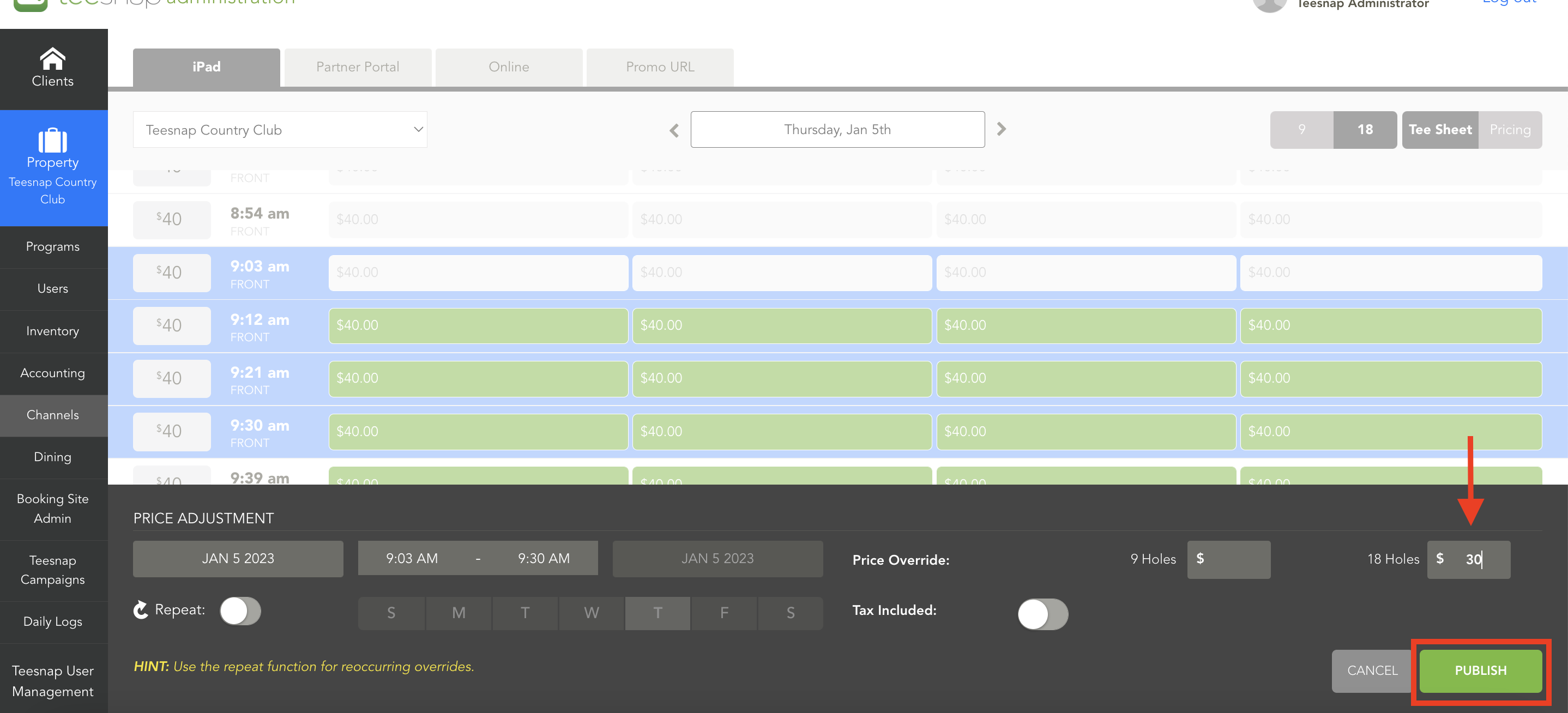1568x713 pixels.
Task: Open Accounting in the sidebar
Action: 53,373
